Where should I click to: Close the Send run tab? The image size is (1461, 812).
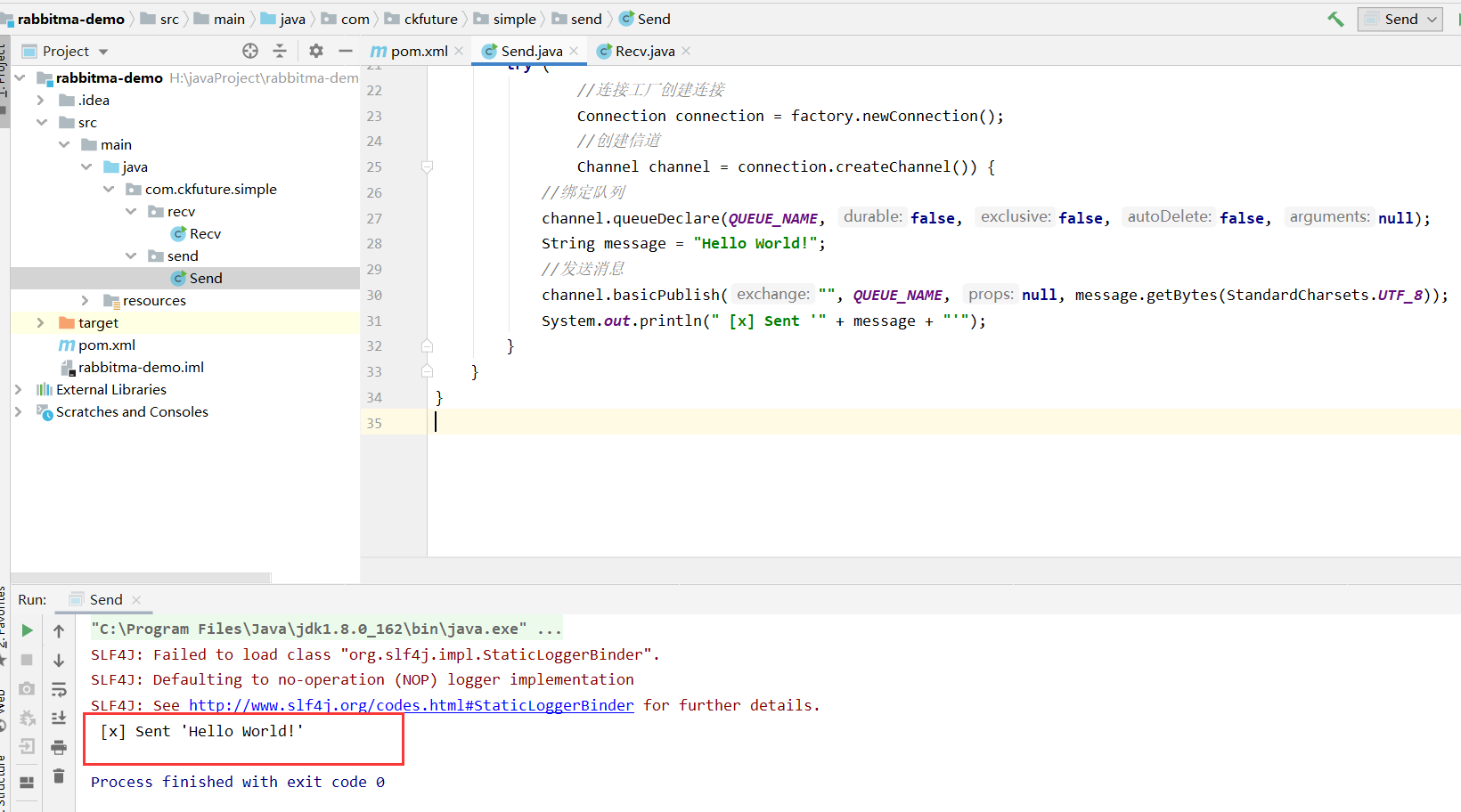136,600
